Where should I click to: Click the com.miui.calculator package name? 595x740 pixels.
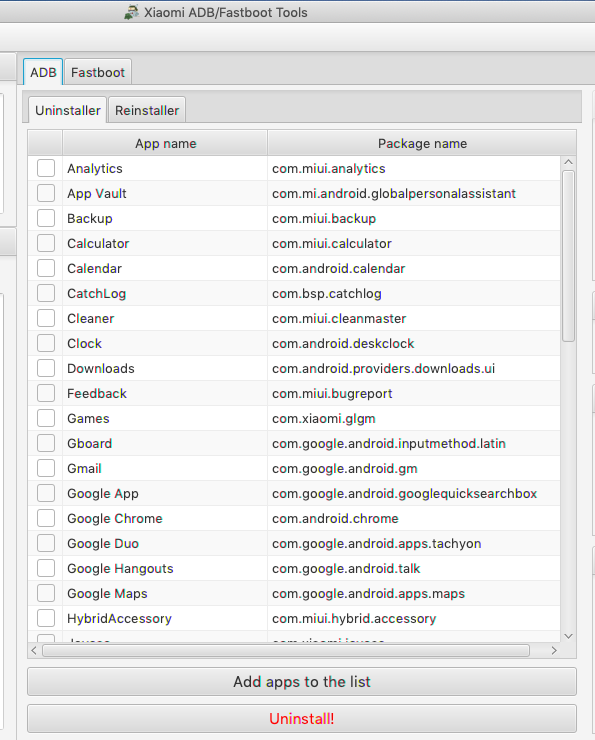(332, 244)
